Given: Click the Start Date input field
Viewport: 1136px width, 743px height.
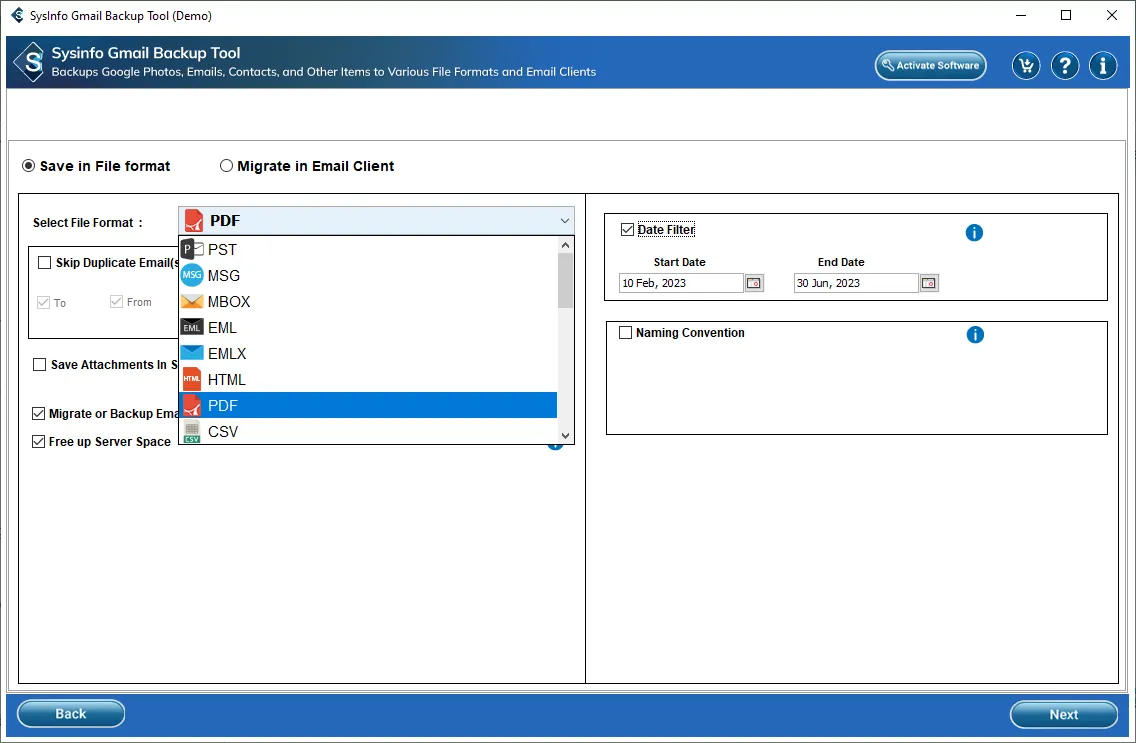Looking at the screenshot, I should point(680,283).
